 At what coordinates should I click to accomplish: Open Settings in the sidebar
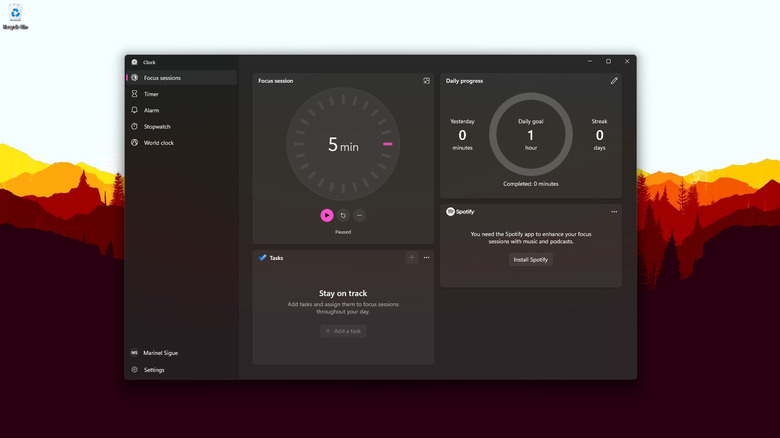click(x=182, y=370)
